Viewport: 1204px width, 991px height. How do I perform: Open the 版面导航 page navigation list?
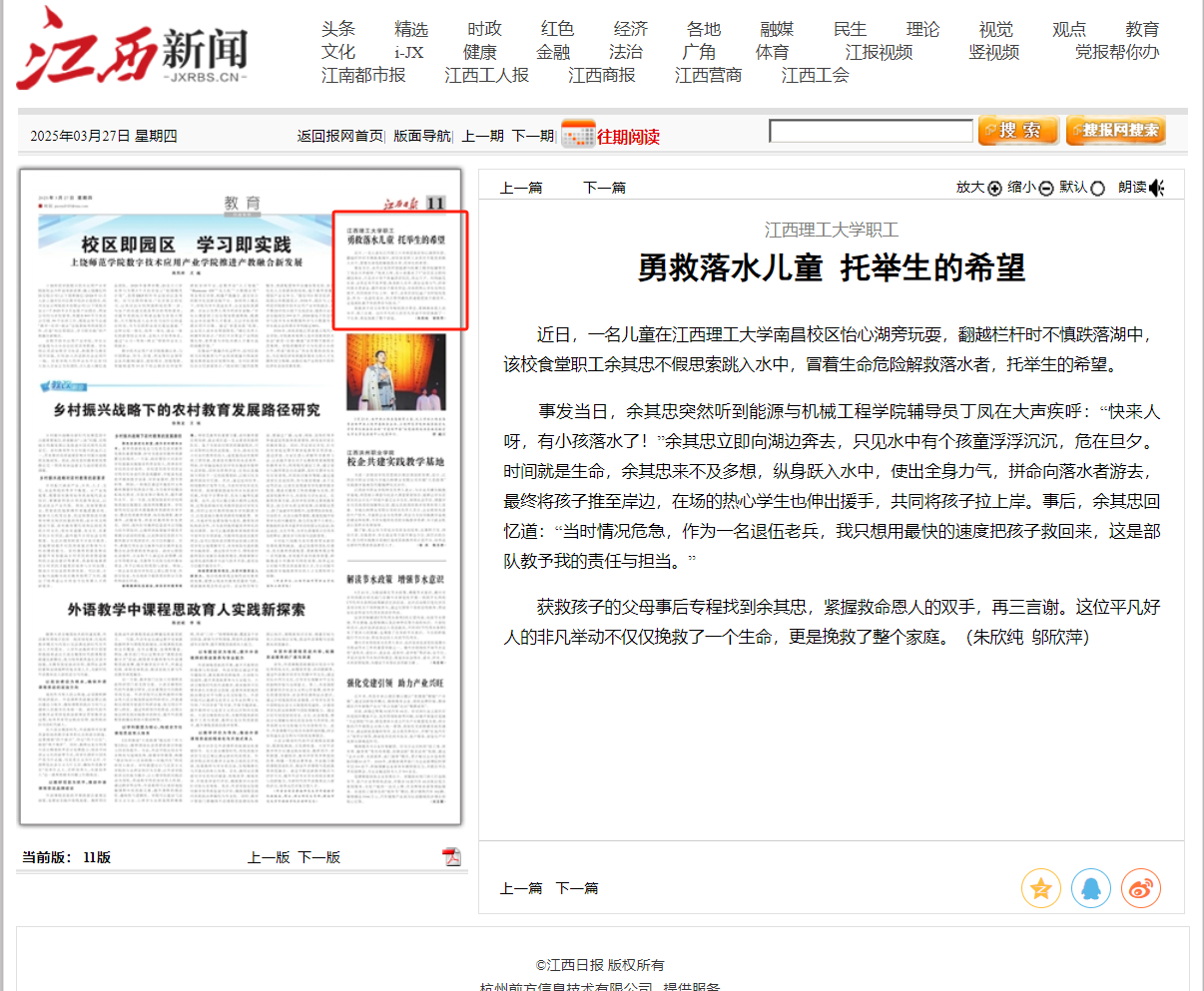pyautogui.click(x=421, y=136)
